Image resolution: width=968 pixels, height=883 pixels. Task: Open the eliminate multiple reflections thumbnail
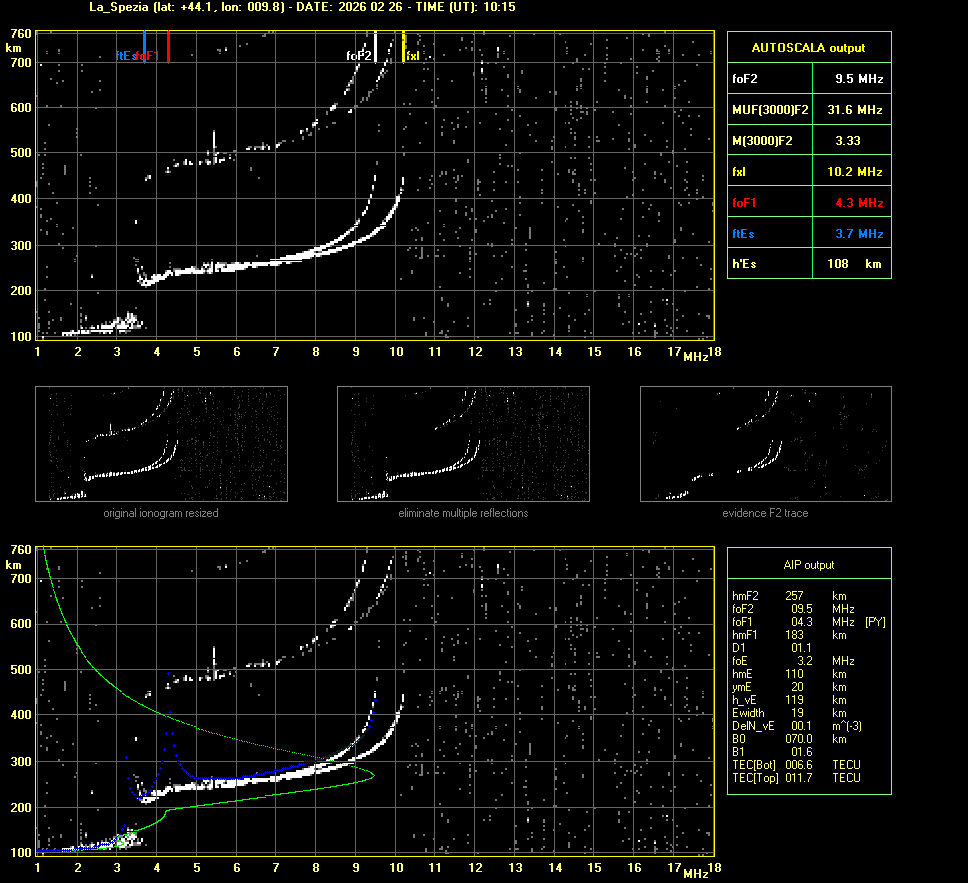463,444
